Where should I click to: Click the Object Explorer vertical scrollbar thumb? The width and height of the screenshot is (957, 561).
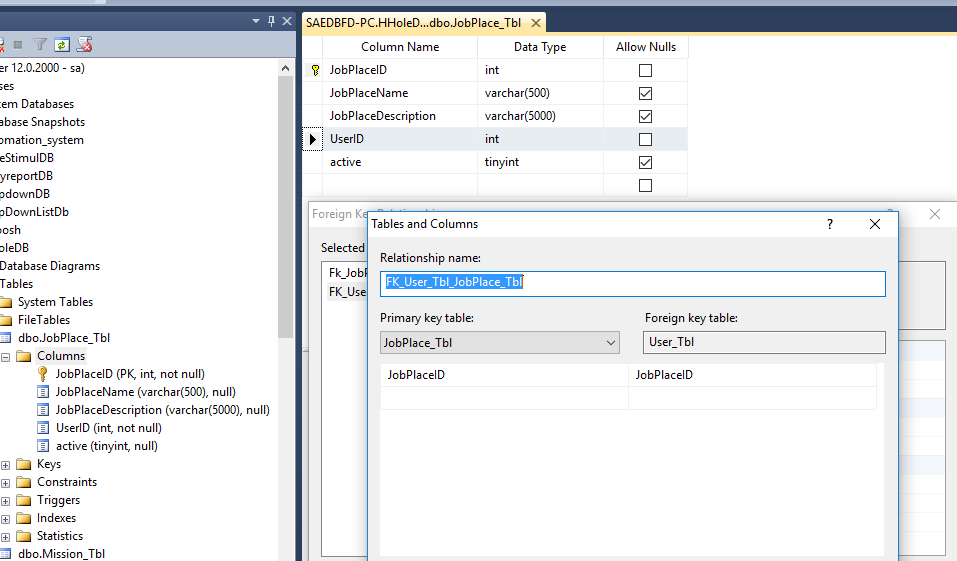point(285,208)
